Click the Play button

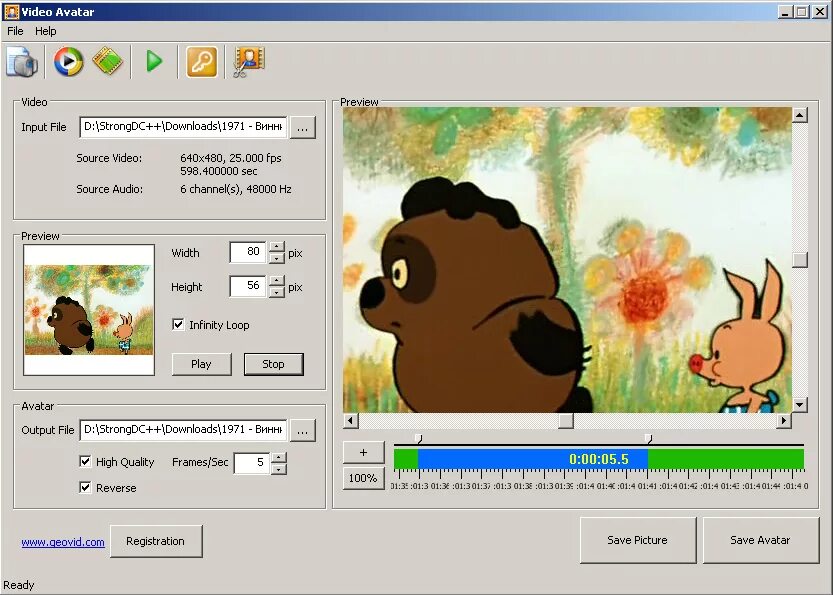201,364
